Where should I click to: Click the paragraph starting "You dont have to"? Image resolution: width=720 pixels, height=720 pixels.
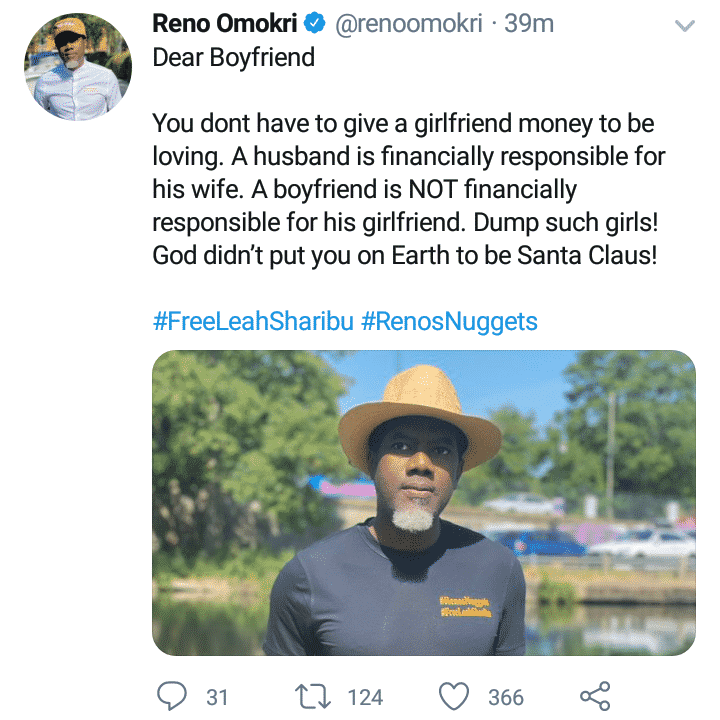point(408,190)
